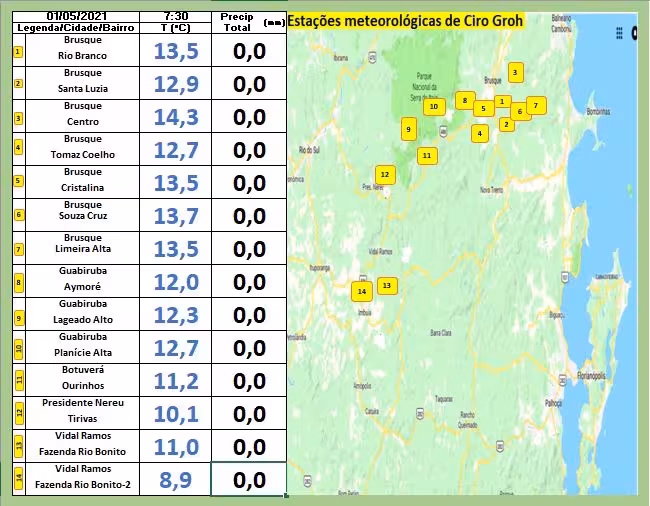This screenshot has width=650, height=506.
Task: Click the Precip Total column header
Action: (236, 22)
